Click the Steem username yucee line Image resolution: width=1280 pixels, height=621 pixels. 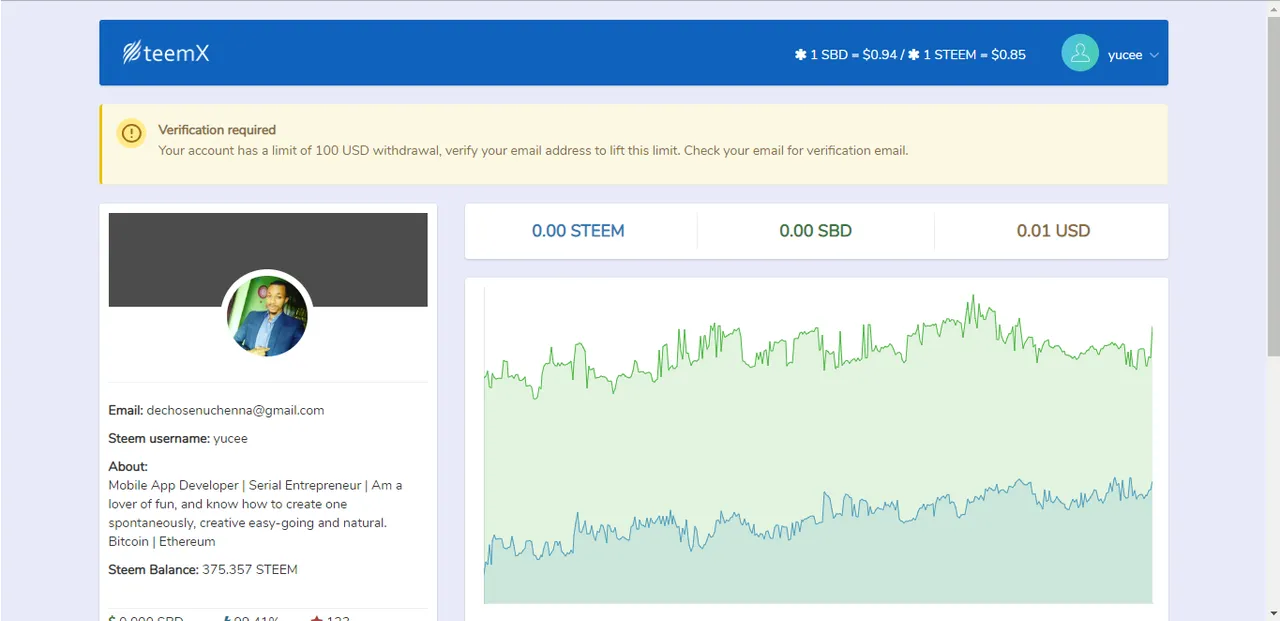pyautogui.click(x=178, y=438)
